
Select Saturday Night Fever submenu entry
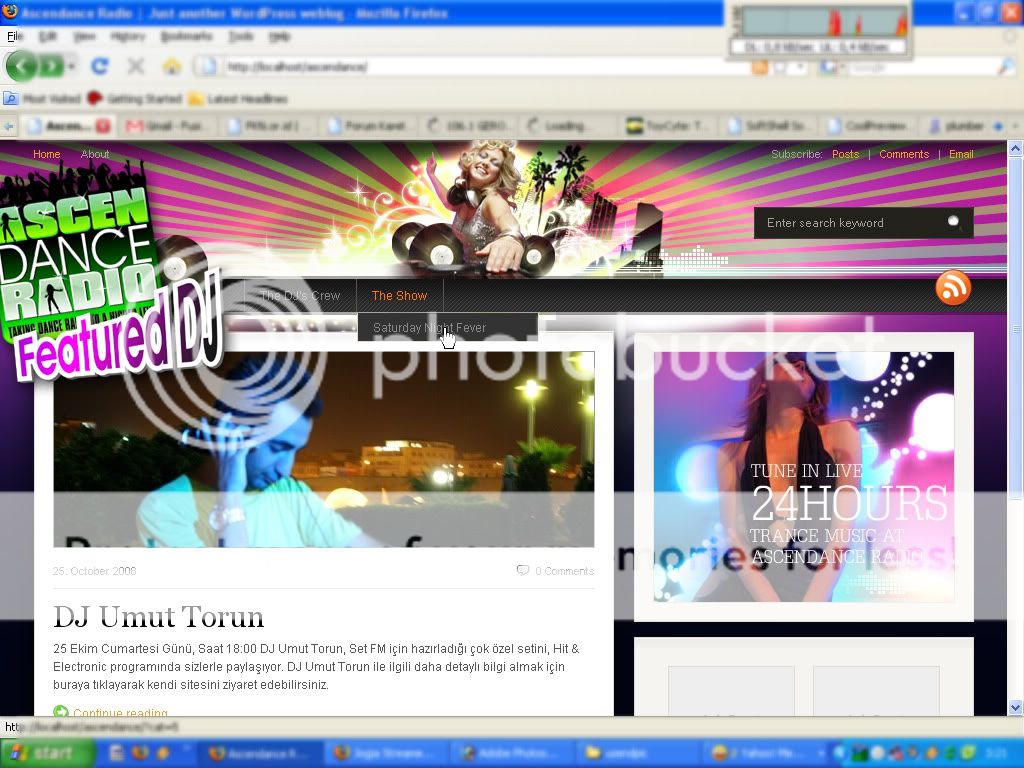pyautogui.click(x=447, y=327)
